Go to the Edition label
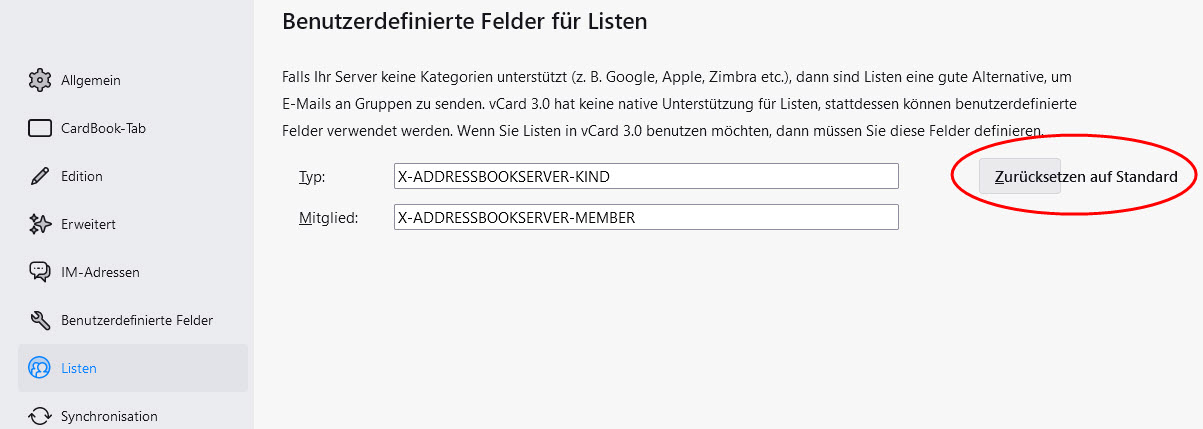The image size is (1203, 429). pyautogui.click(x=82, y=176)
